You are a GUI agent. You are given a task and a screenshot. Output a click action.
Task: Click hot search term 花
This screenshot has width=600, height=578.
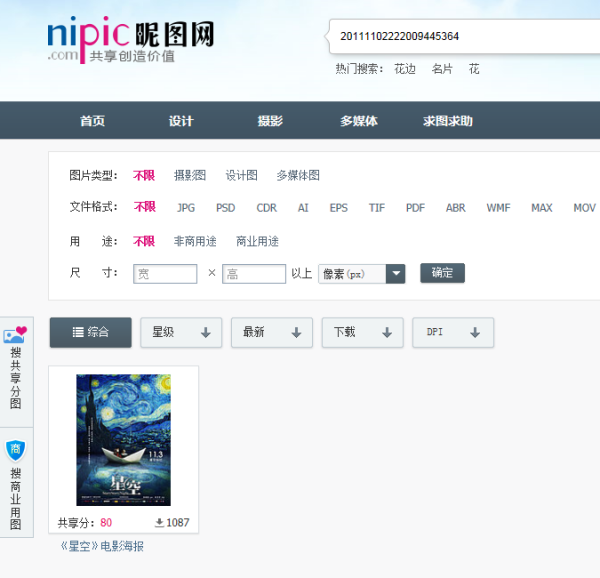point(474,69)
